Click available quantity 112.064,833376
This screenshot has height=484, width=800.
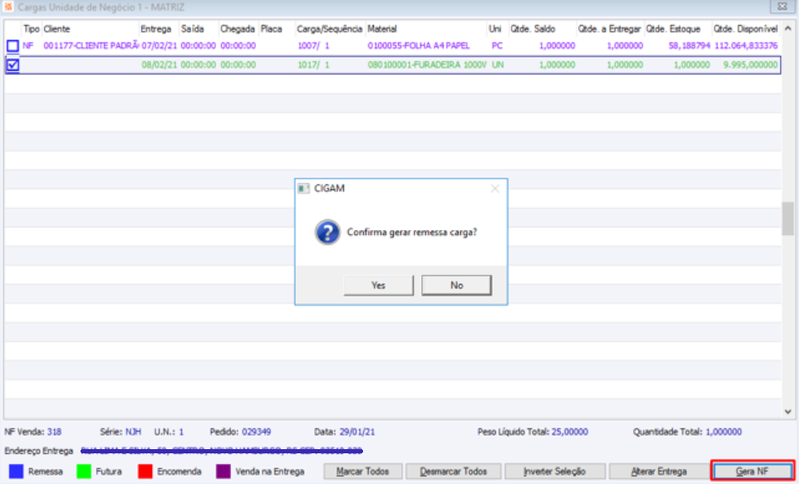(746, 46)
